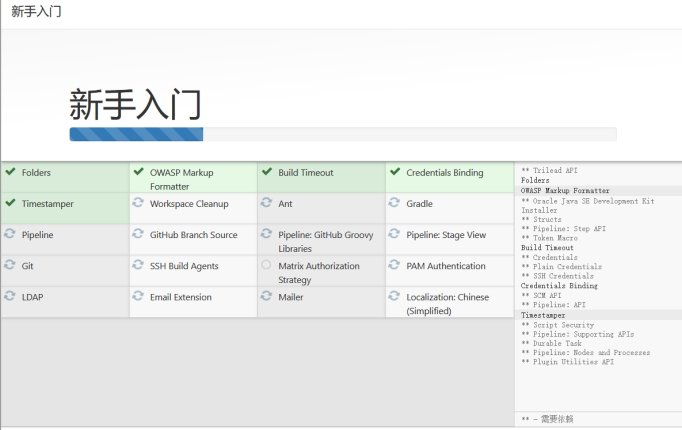
Task: Click the refresh icon beside Git
Action: coord(10,265)
